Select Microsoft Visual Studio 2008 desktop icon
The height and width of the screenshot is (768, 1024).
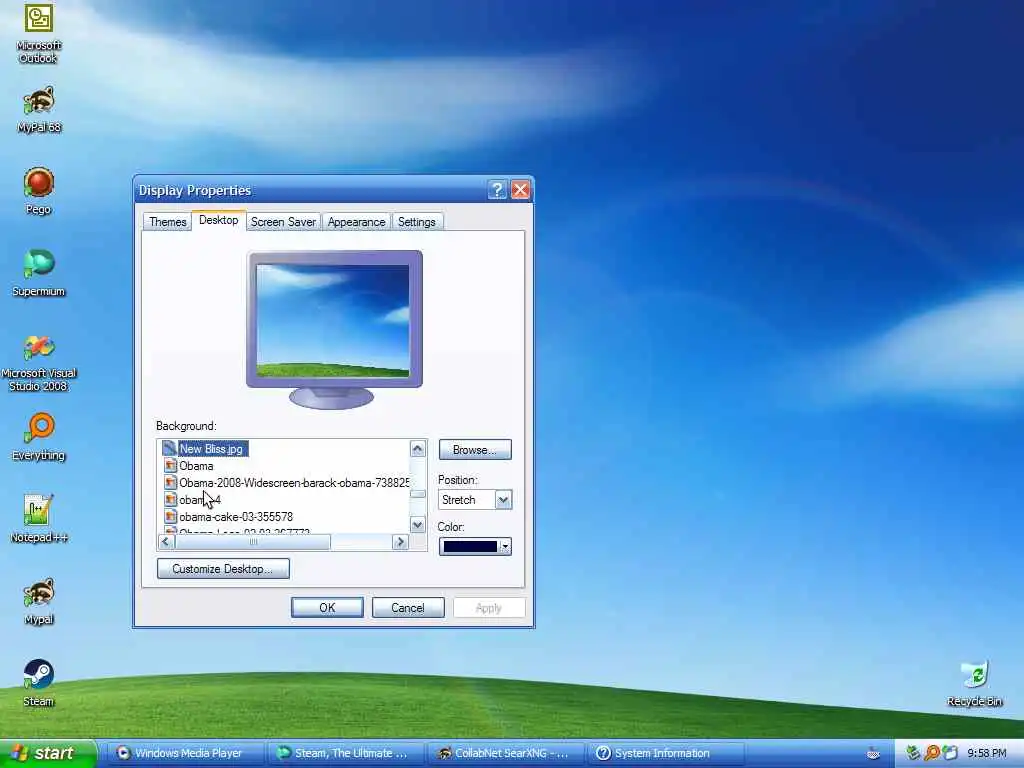pos(39,363)
